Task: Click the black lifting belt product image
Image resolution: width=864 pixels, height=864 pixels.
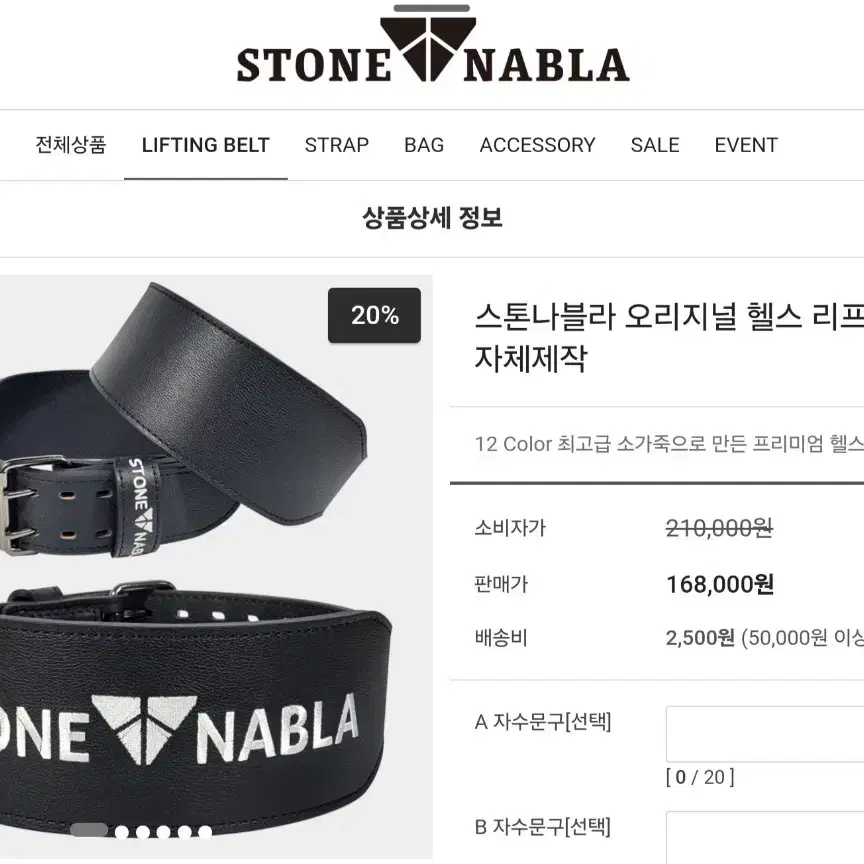Action: click(216, 566)
